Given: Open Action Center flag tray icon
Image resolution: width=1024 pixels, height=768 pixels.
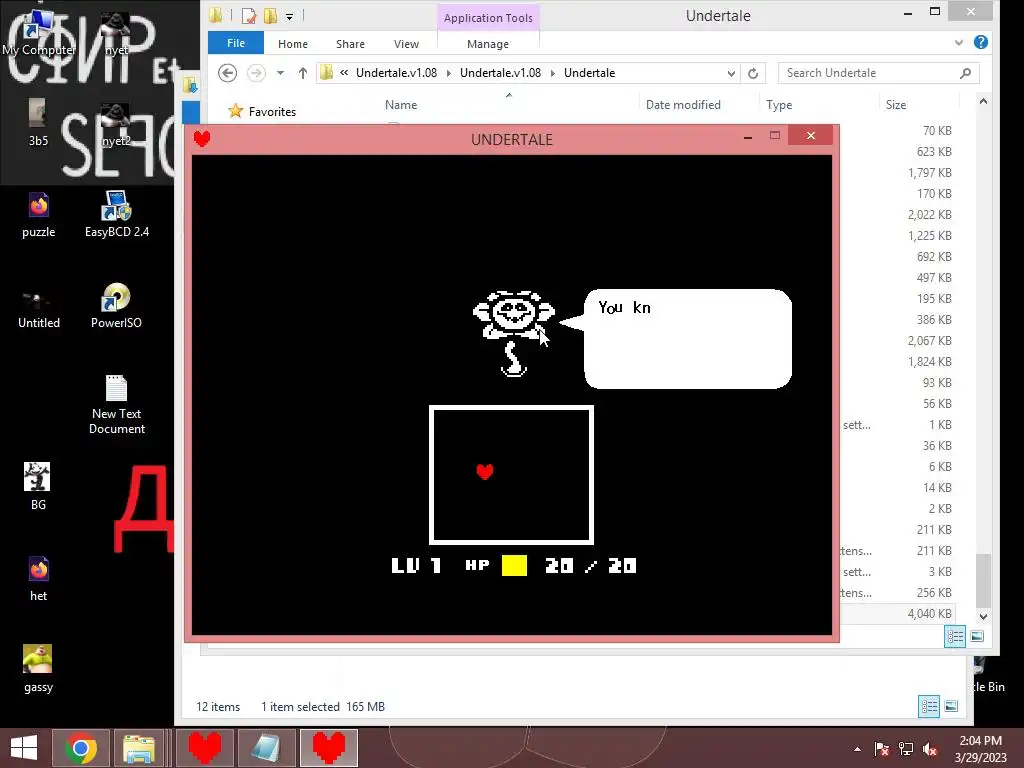Looking at the screenshot, I should click(881, 749).
